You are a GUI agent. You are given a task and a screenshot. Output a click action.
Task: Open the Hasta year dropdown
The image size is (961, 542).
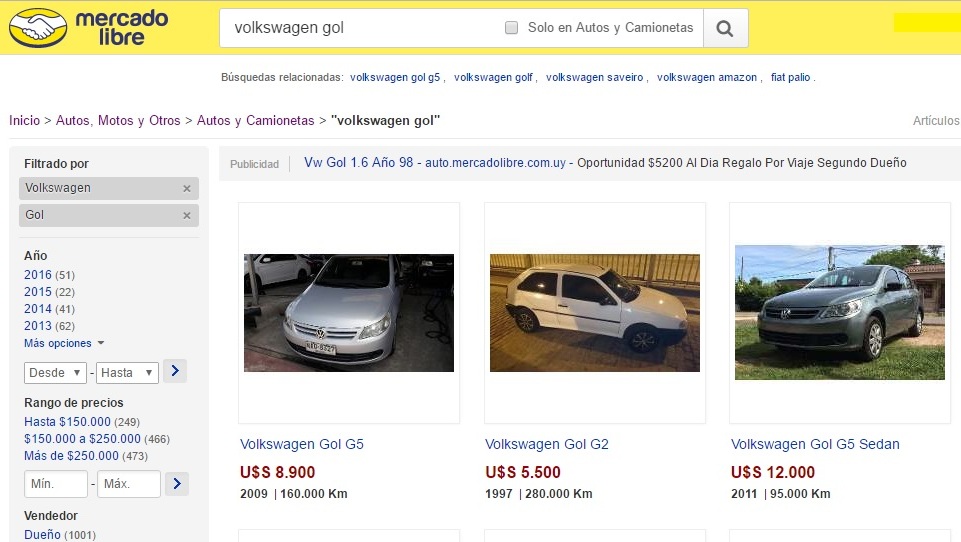tap(127, 373)
